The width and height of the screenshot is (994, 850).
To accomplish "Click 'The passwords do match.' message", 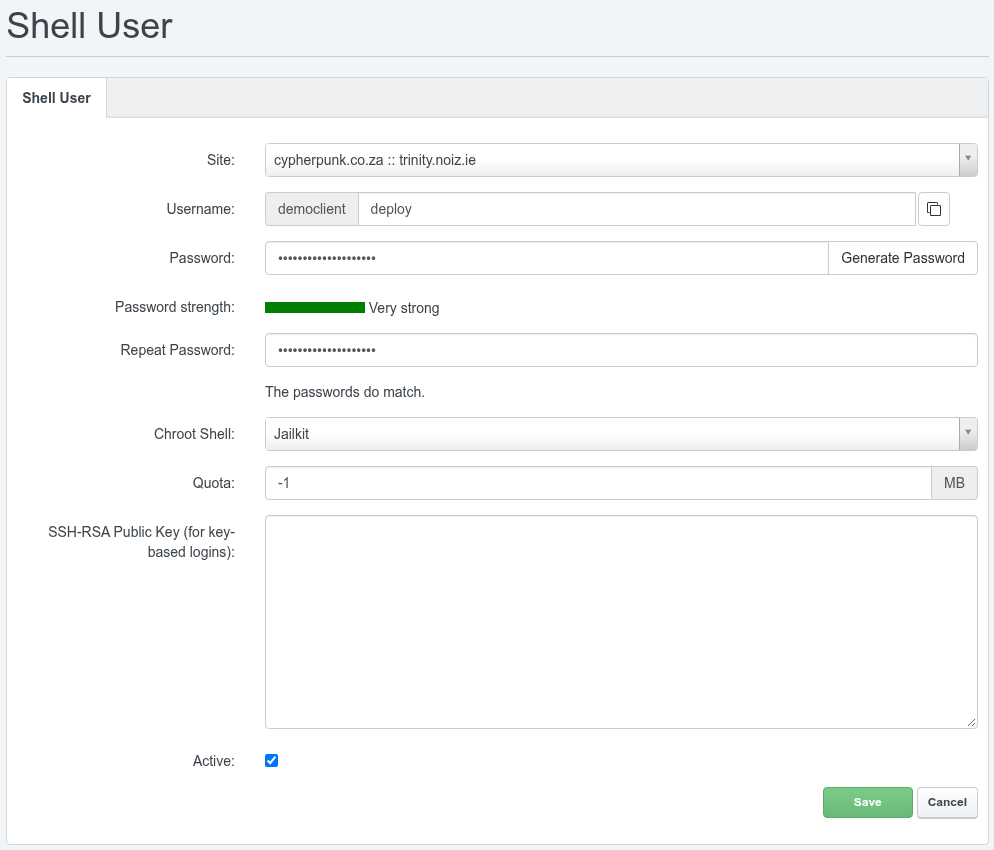I will click(x=345, y=392).
